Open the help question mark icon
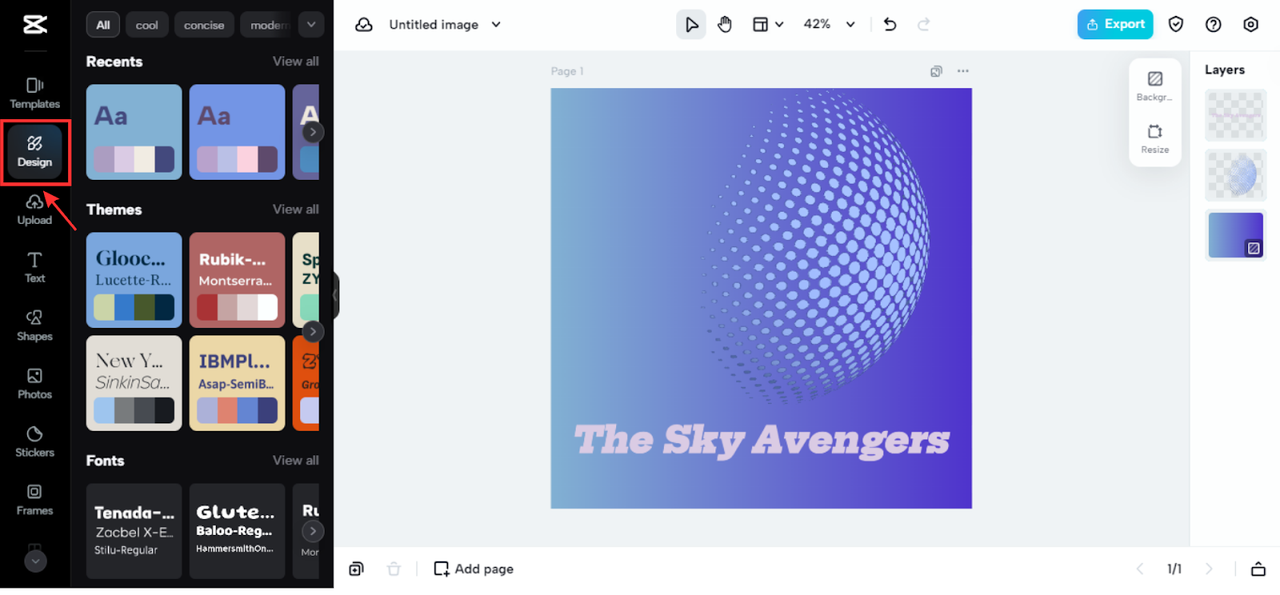This screenshot has height=595, width=1280. click(x=1213, y=25)
